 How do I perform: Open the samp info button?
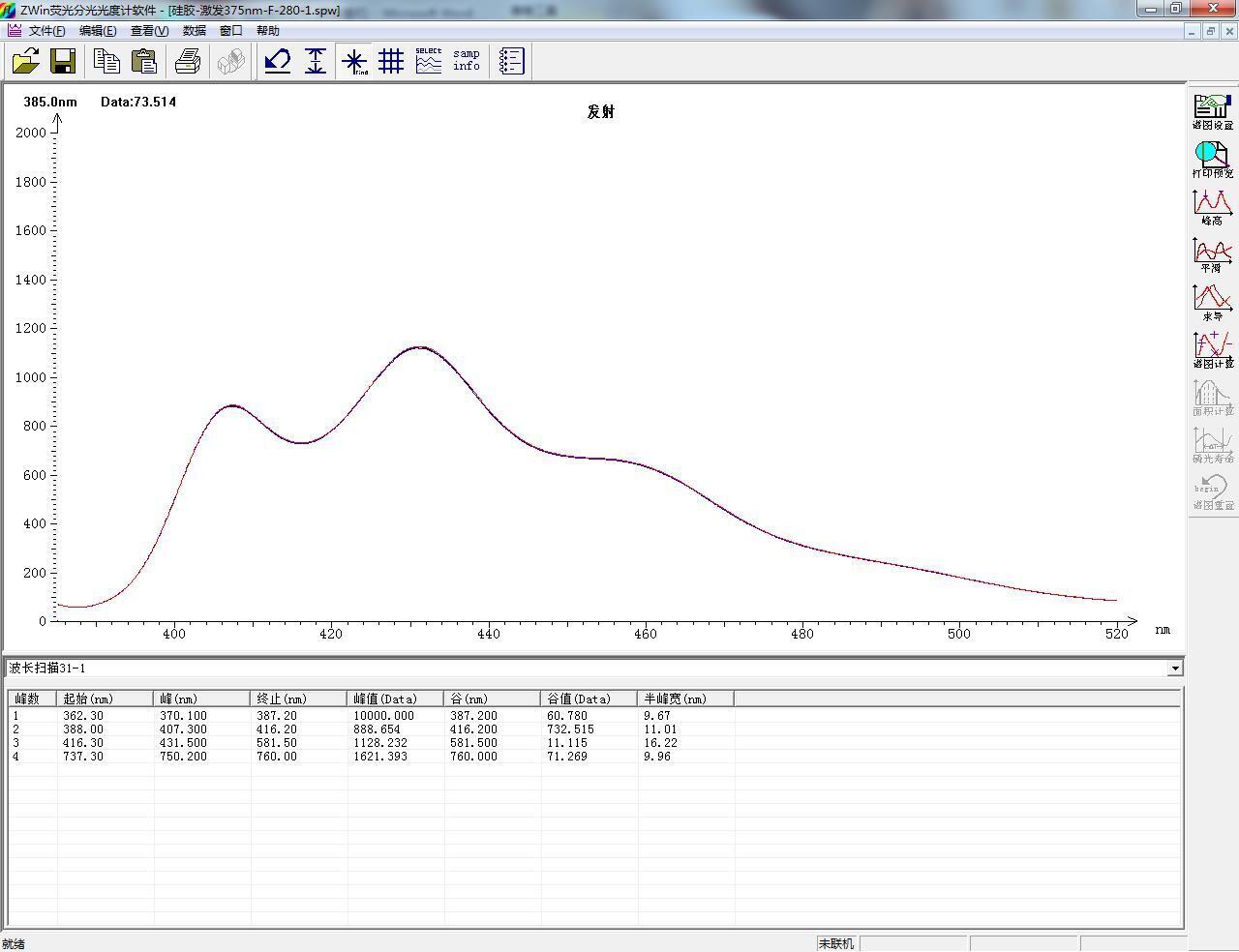[467, 61]
